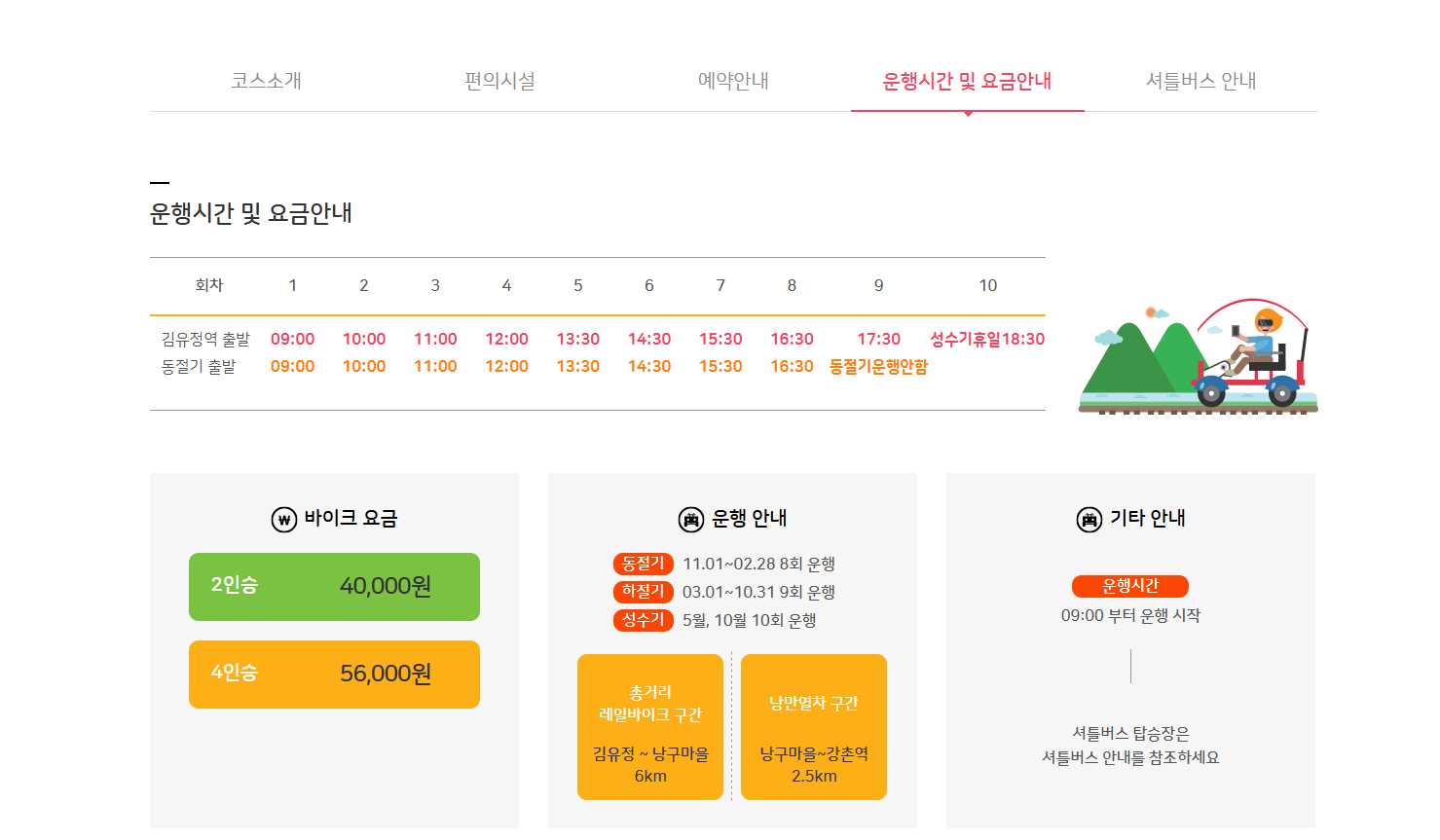The width and height of the screenshot is (1440, 840).
Task: Select the orange 4인승 fare box
Action: pyautogui.click(x=334, y=674)
